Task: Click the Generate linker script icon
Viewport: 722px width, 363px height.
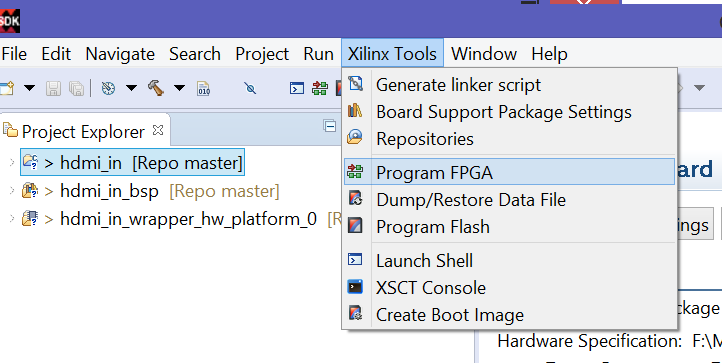Action: coord(355,84)
